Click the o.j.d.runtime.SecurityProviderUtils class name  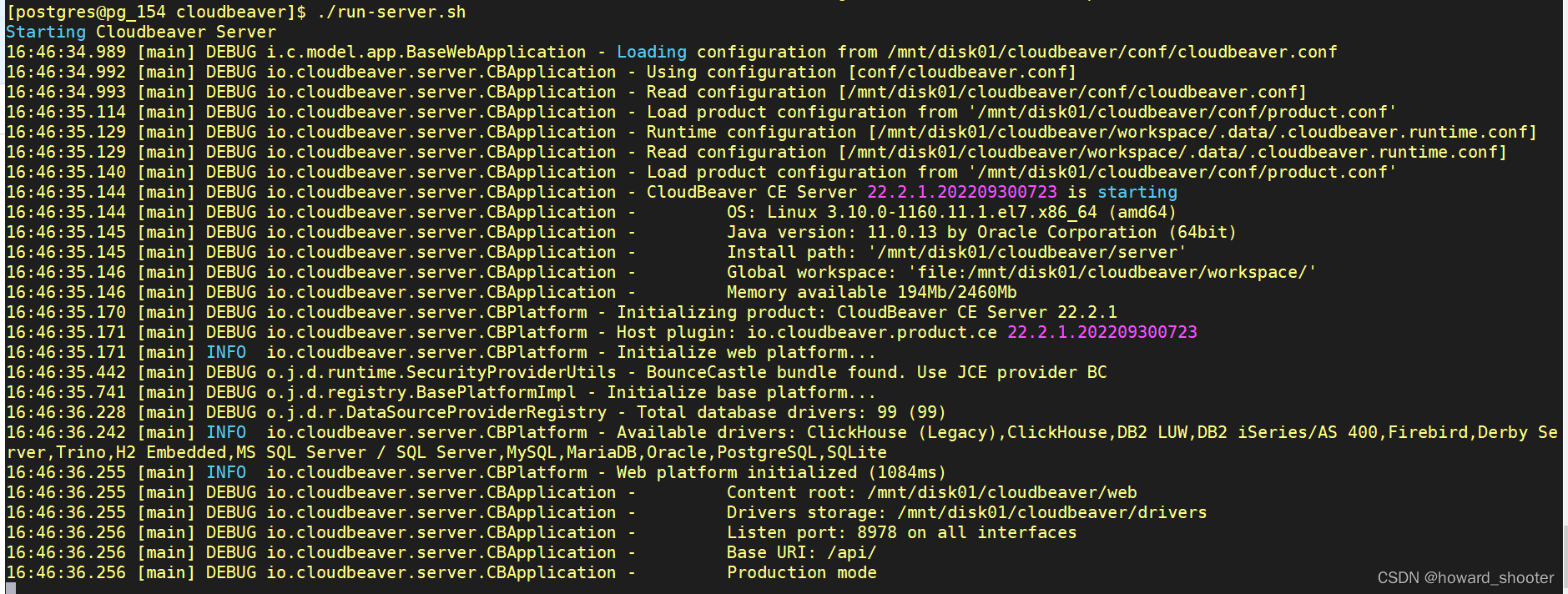tap(441, 373)
